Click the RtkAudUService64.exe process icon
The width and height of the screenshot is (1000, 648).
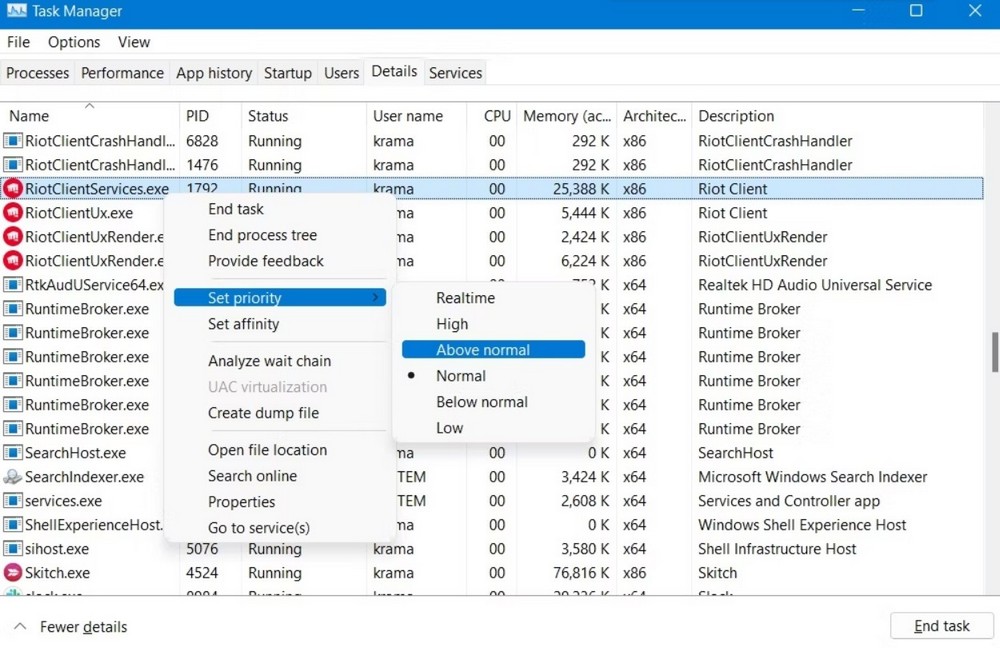point(13,285)
